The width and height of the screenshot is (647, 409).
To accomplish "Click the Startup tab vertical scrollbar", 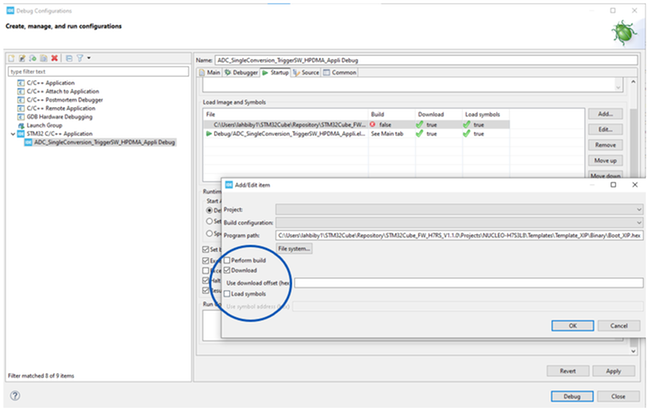I will (x=633, y=215).
